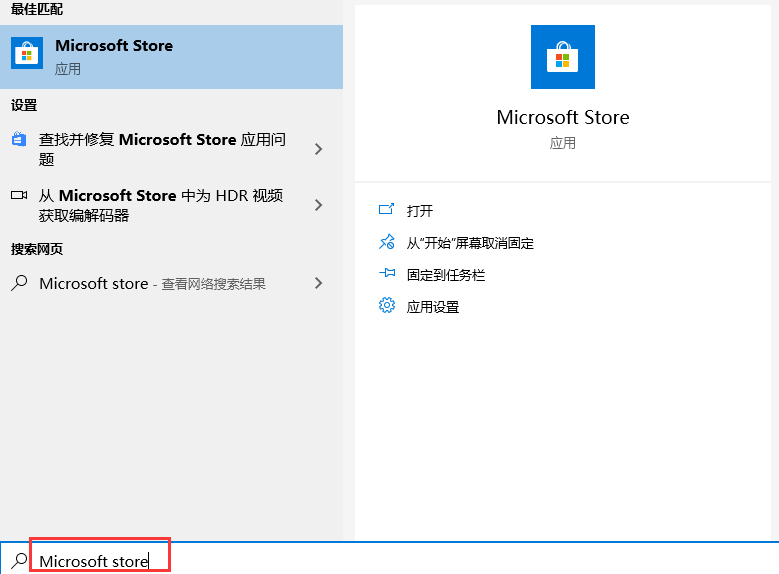Screen dimensions: 779x574
Task: Click the pin icon beside 固定到任务栏
Action: (387, 273)
